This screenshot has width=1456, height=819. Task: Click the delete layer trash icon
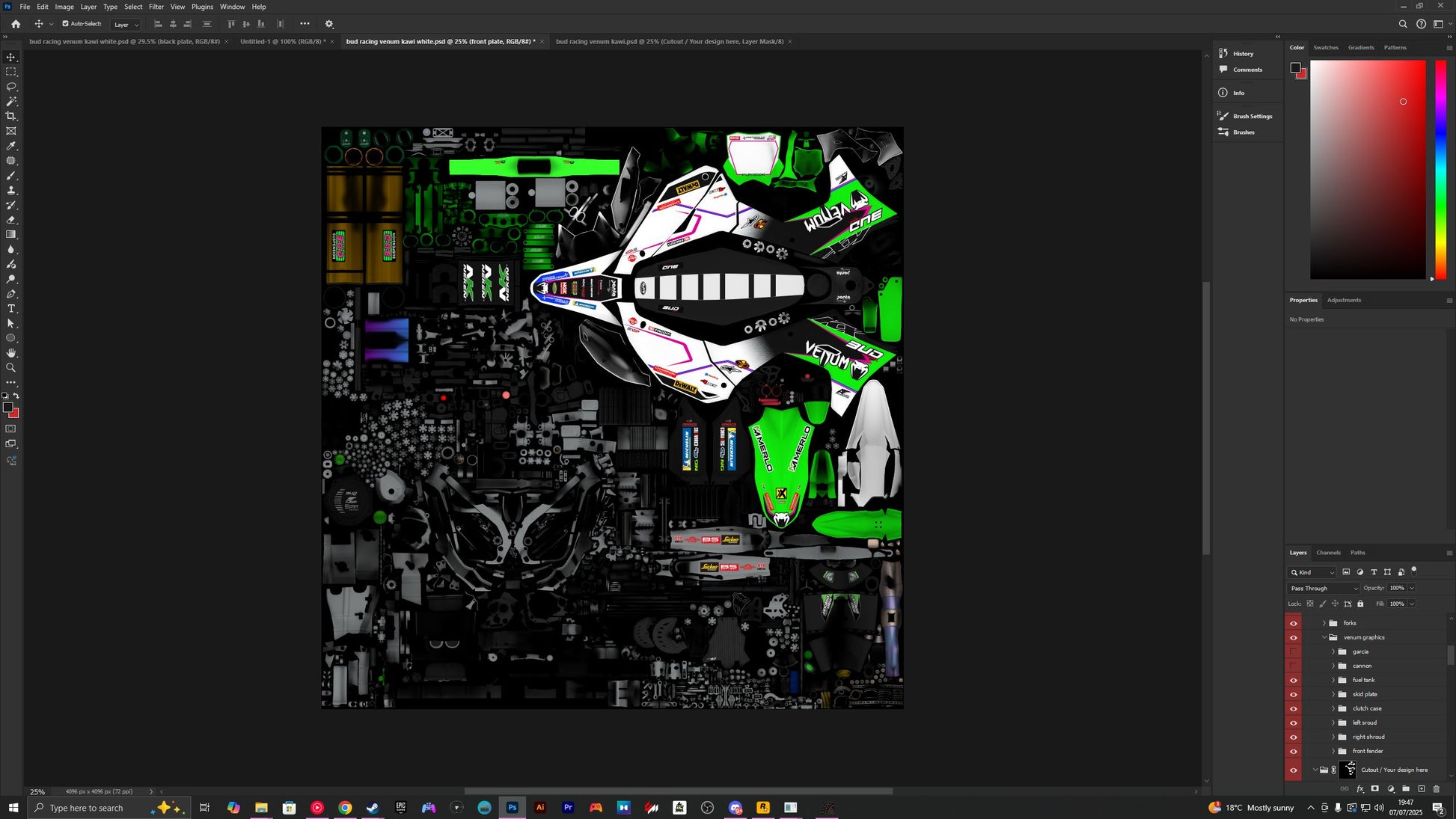click(1436, 788)
